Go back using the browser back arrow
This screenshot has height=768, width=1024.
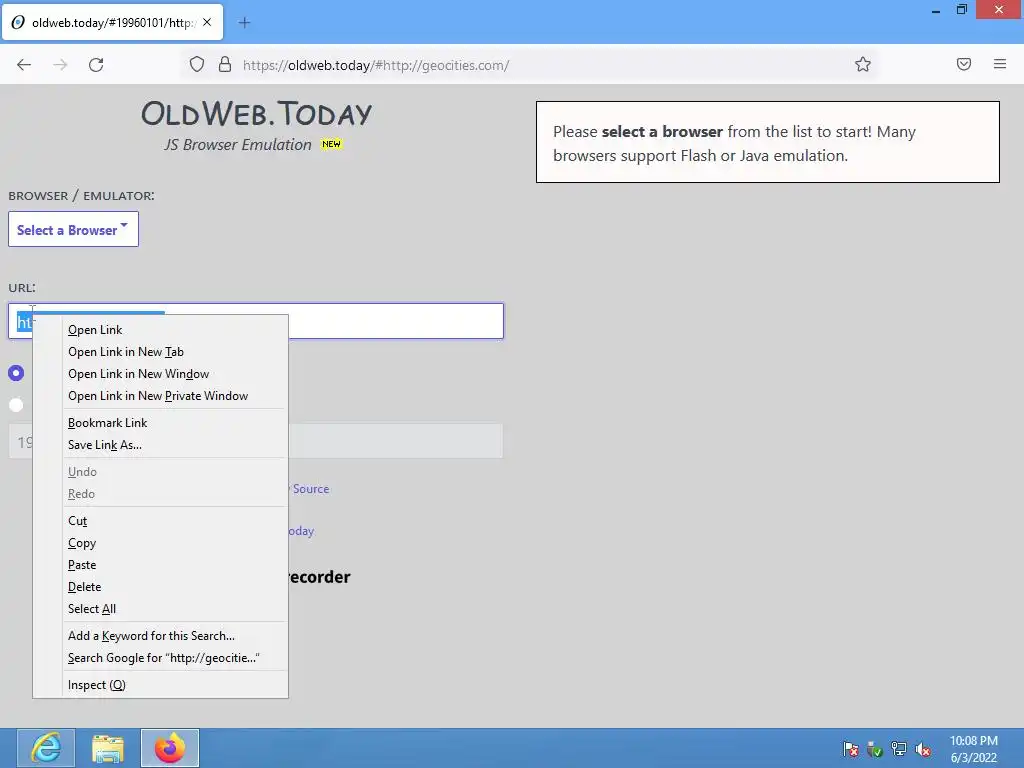(24, 65)
